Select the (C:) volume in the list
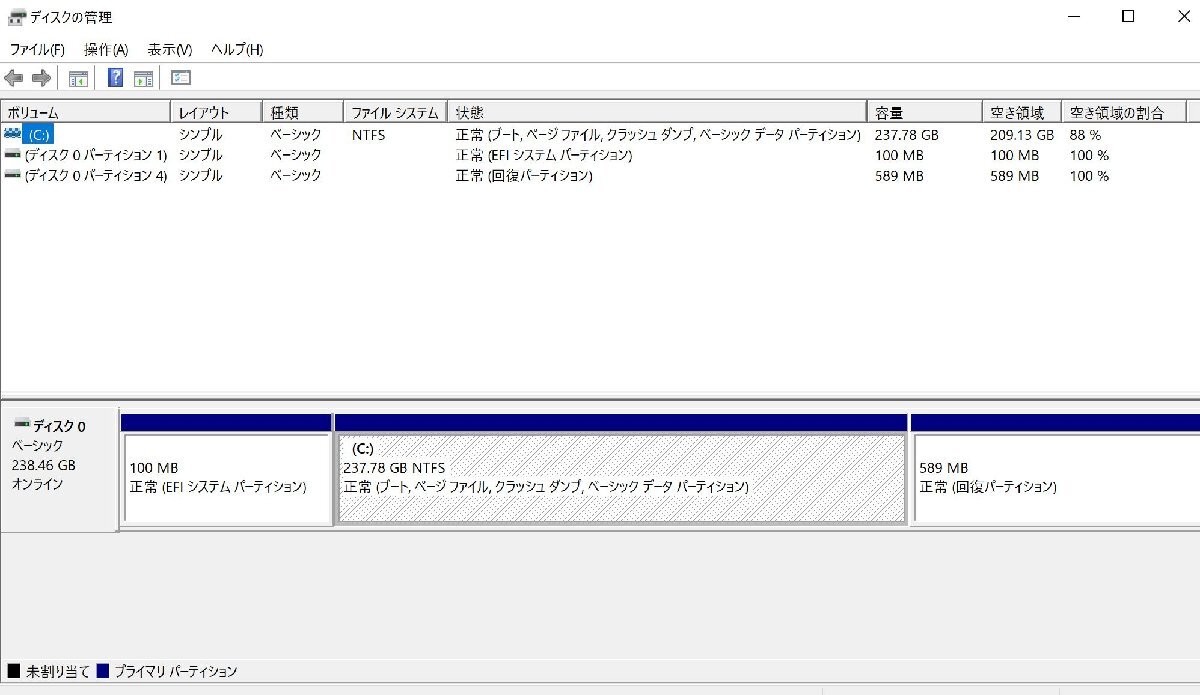The height and width of the screenshot is (695, 1200). pos(37,134)
